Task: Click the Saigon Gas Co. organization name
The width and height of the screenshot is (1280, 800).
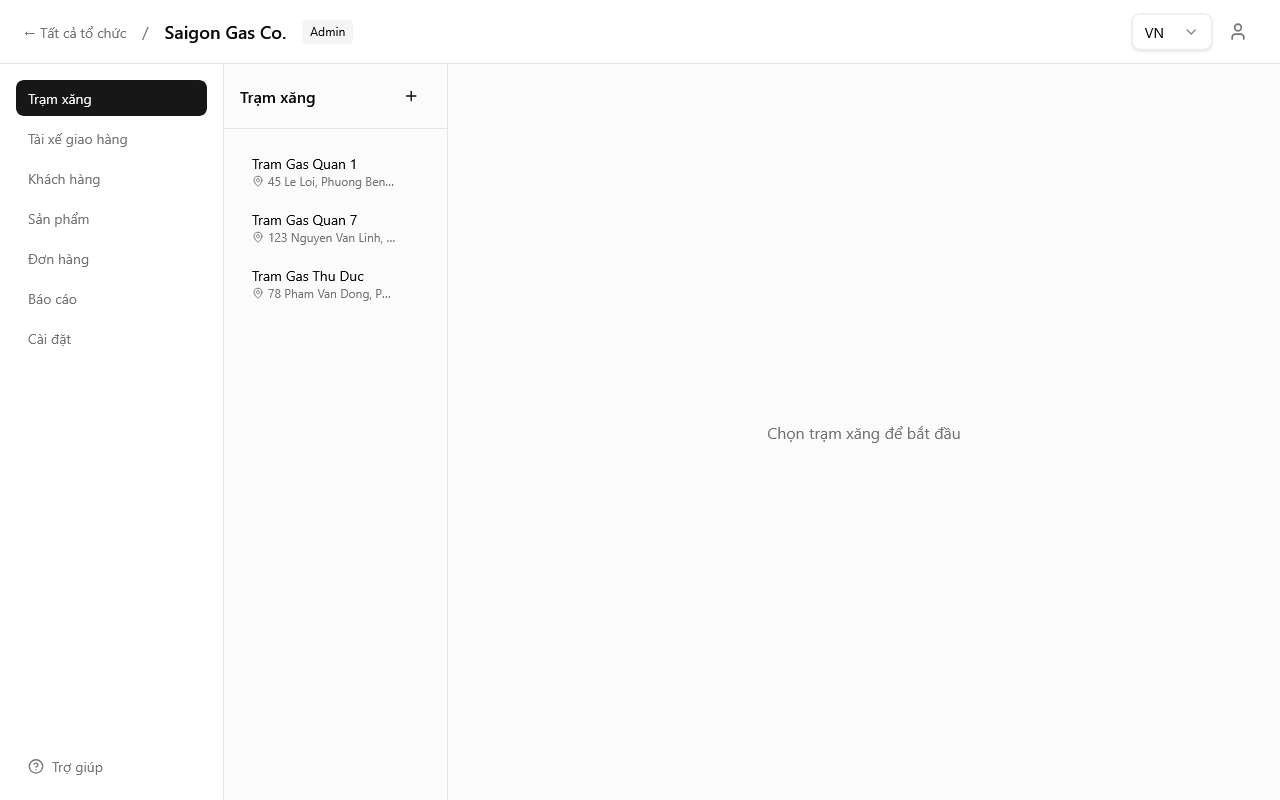Action: click(x=225, y=32)
